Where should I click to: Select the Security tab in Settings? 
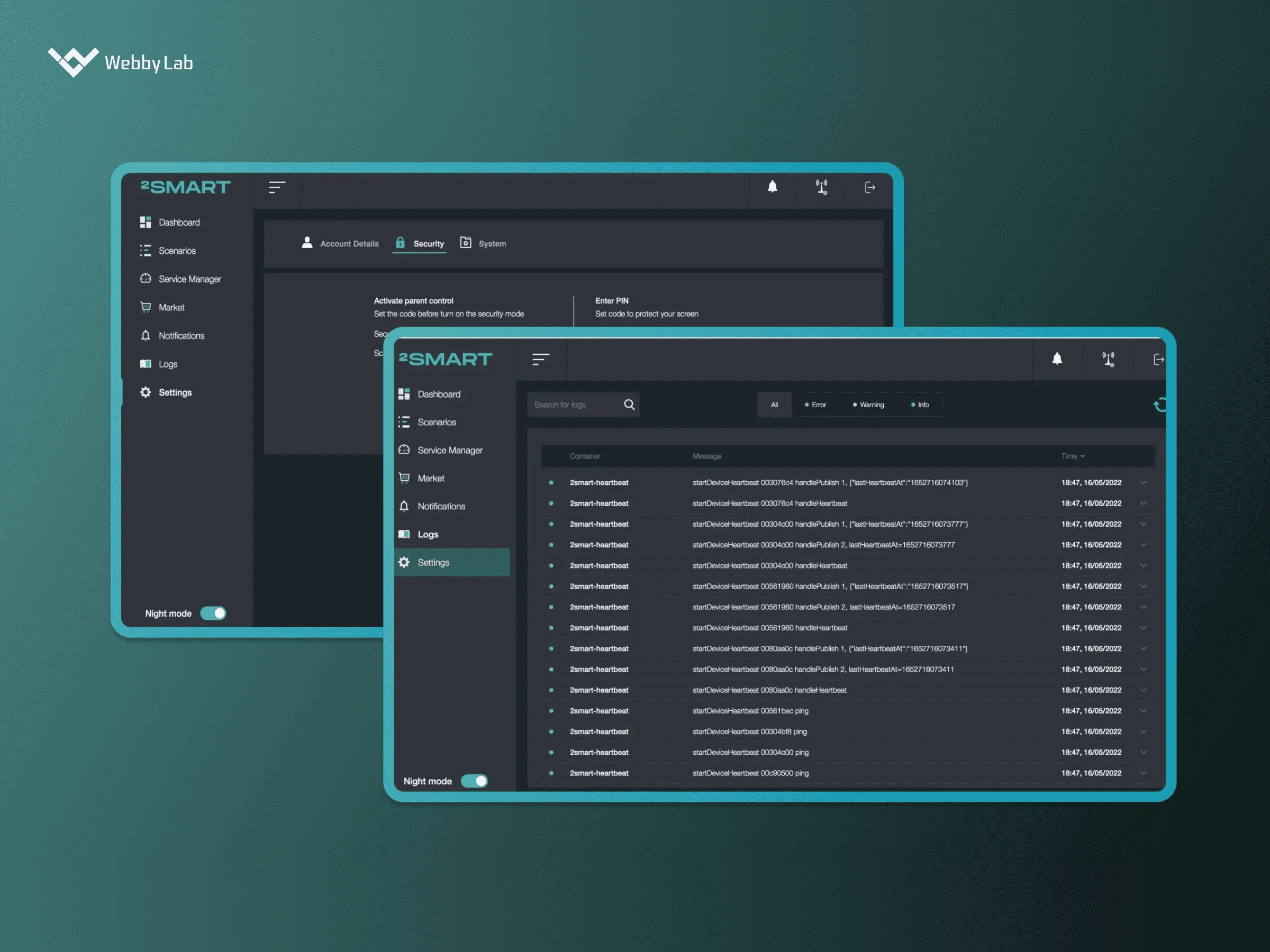(420, 243)
